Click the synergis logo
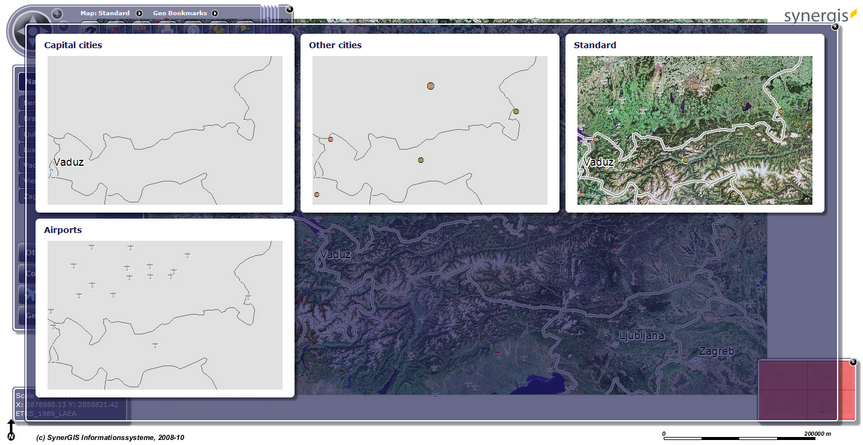This screenshot has height=445, width=863. pyautogui.click(x=820, y=14)
